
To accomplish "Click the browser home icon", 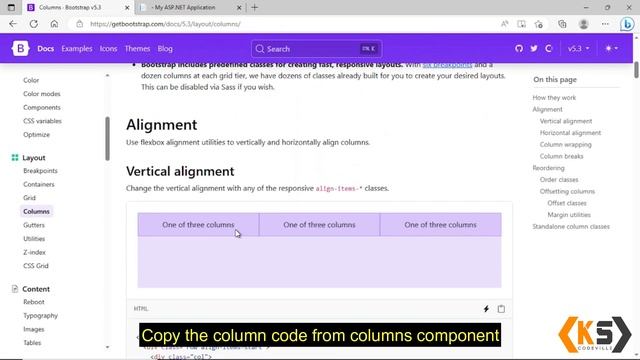I will point(54,24).
